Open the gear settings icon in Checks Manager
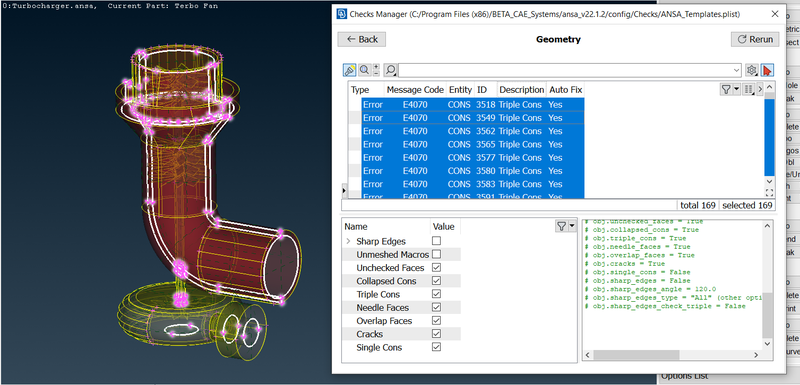This screenshot has width=800, height=385. 752,70
